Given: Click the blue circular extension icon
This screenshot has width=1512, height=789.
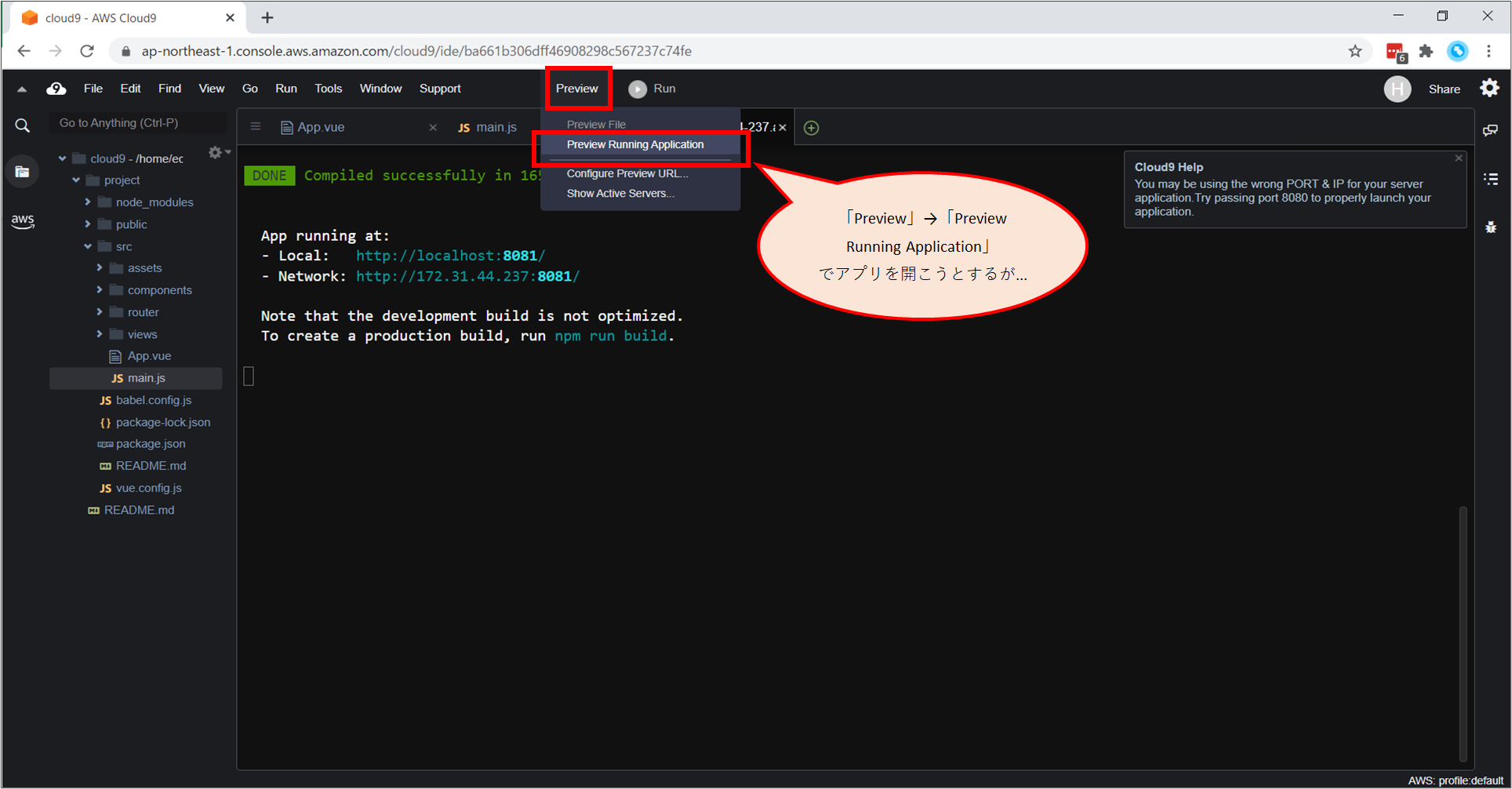Looking at the screenshot, I should pyautogui.click(x=1457, y=51).
